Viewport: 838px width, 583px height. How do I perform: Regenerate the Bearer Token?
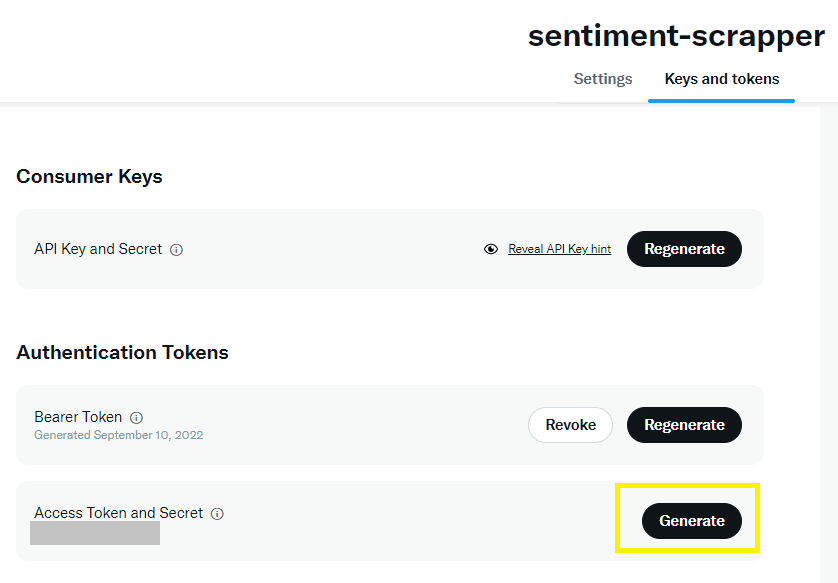pyautogui.click(x=684, y=425)
